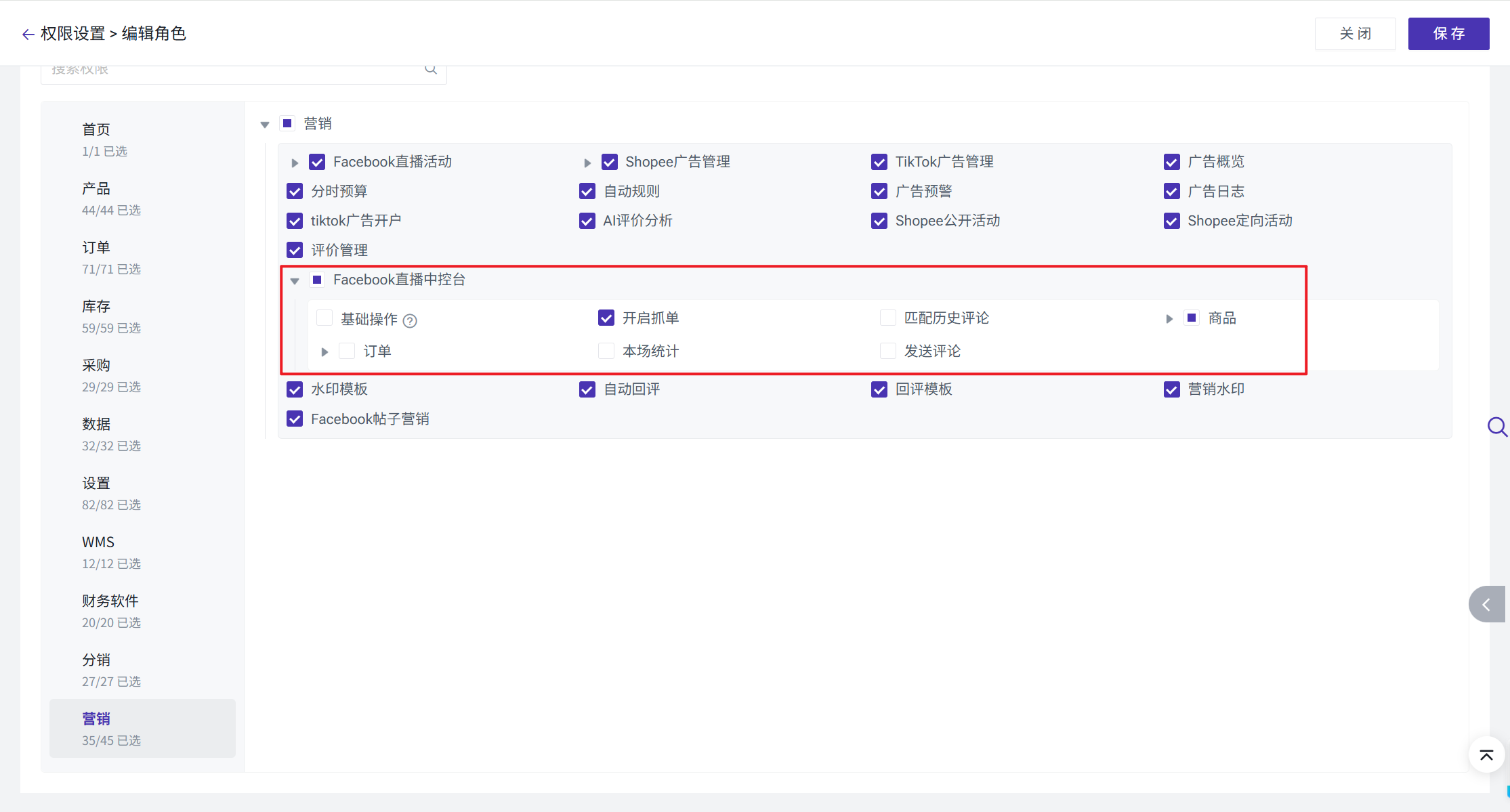Uncheck 开启抓单 checkbox
Screen dimensions: 1510x812
tap(606, 318)
